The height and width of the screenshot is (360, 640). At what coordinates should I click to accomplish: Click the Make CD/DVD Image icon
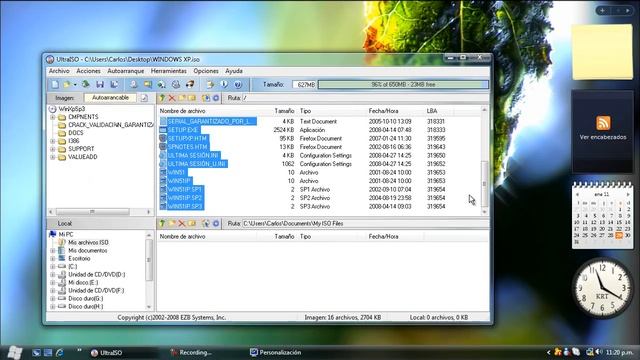(x=133, y=84)
